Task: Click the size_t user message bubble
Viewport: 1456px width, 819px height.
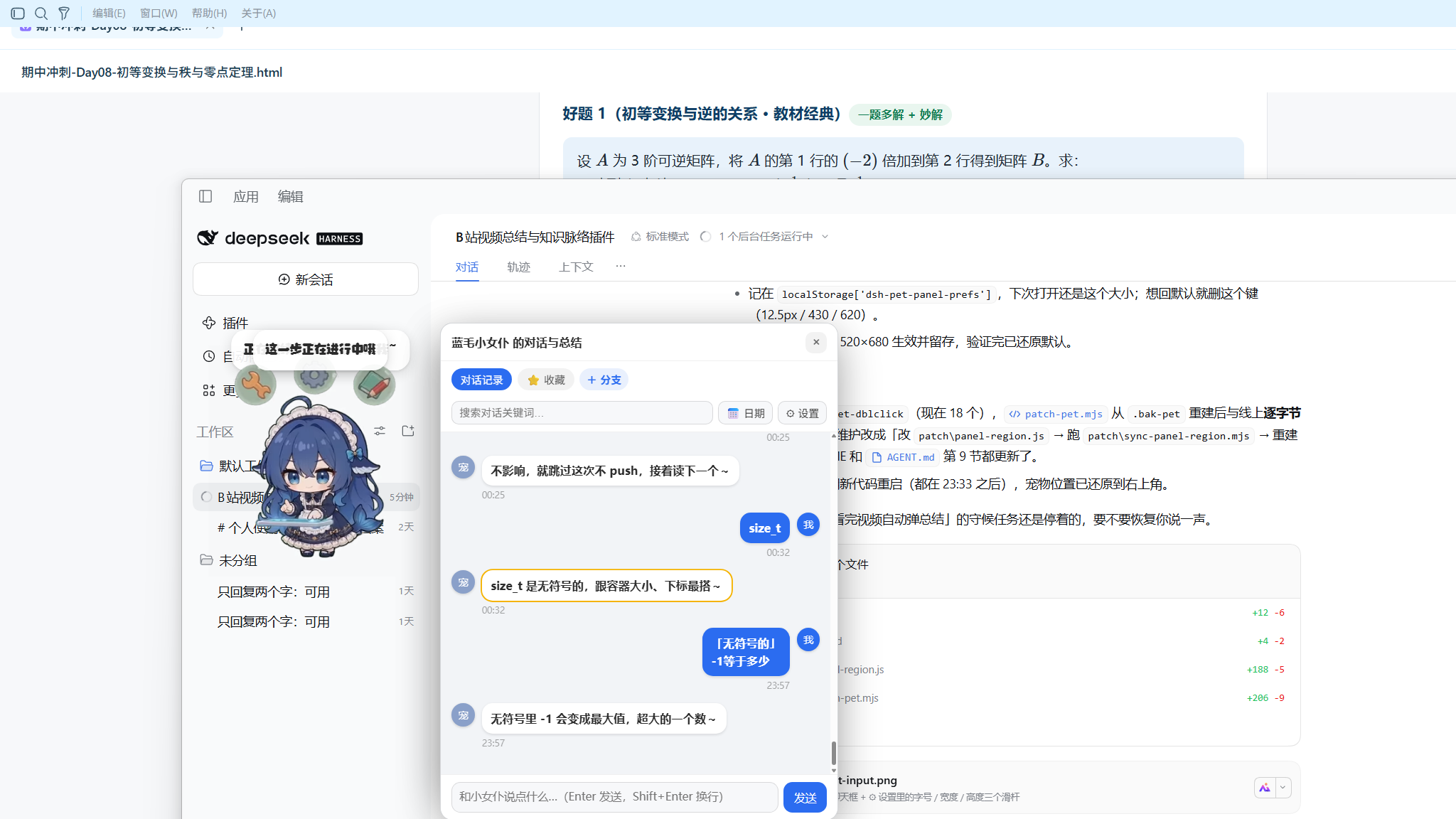Action: tap(764, 528)
